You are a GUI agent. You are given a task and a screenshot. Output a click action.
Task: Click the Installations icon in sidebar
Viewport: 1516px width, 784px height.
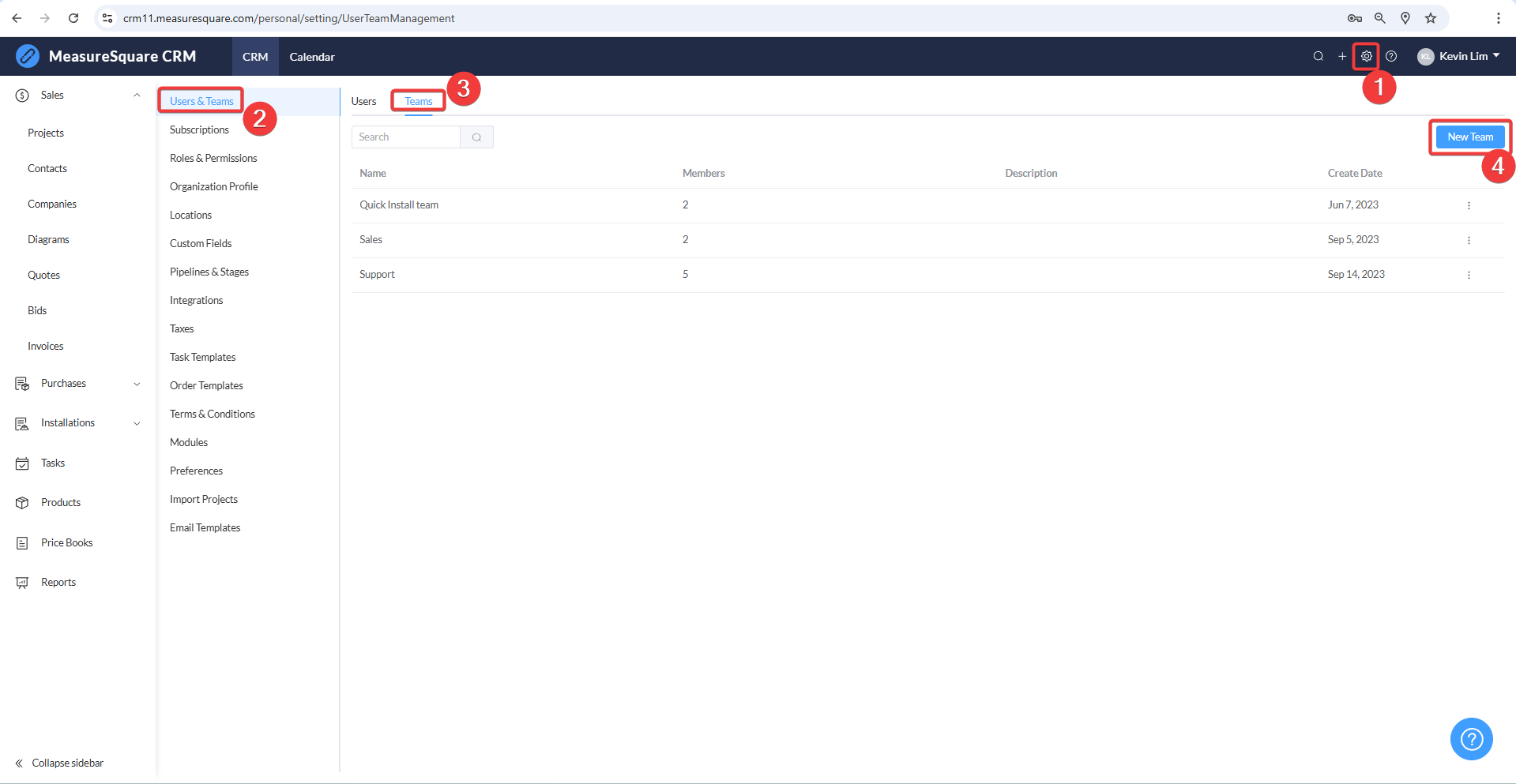[22, 423]
